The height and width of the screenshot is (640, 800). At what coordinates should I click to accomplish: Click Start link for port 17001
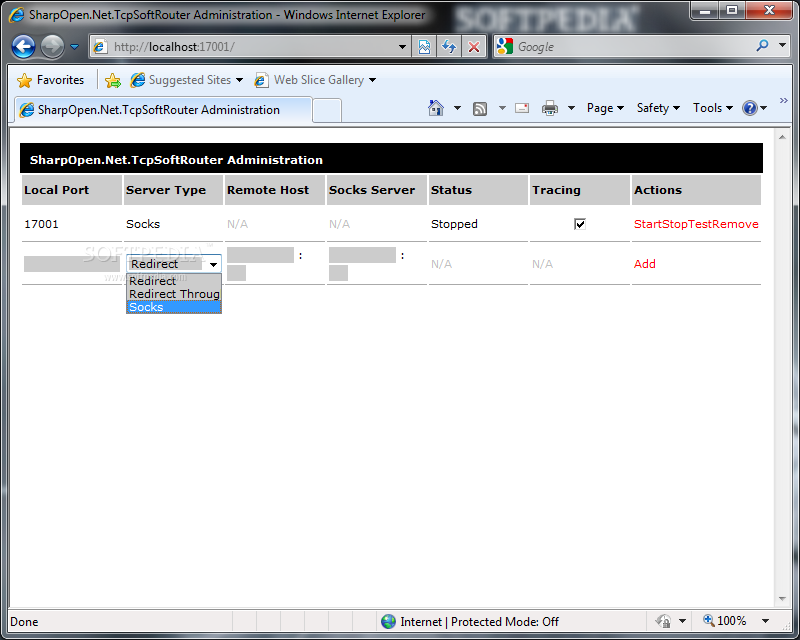pos(647,224)
